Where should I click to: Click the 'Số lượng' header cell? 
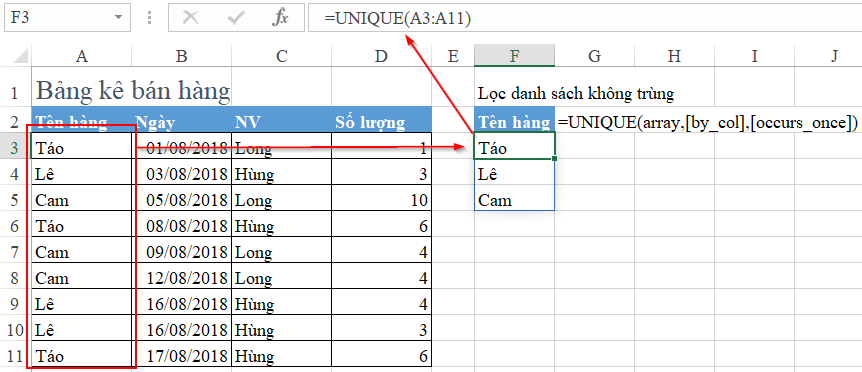tap(382, 121)
